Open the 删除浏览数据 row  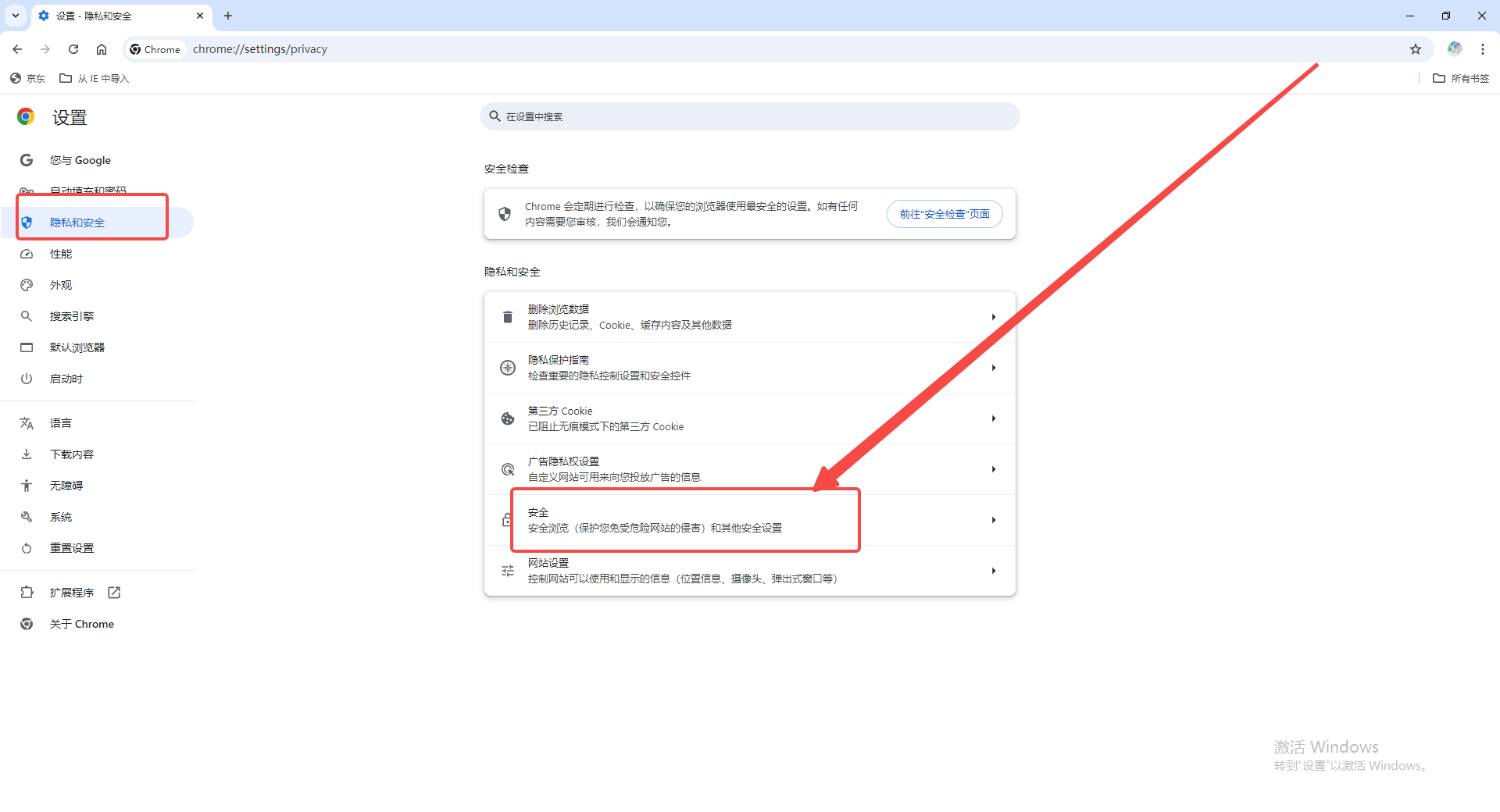pyautogui.click(x=750, y=317)
